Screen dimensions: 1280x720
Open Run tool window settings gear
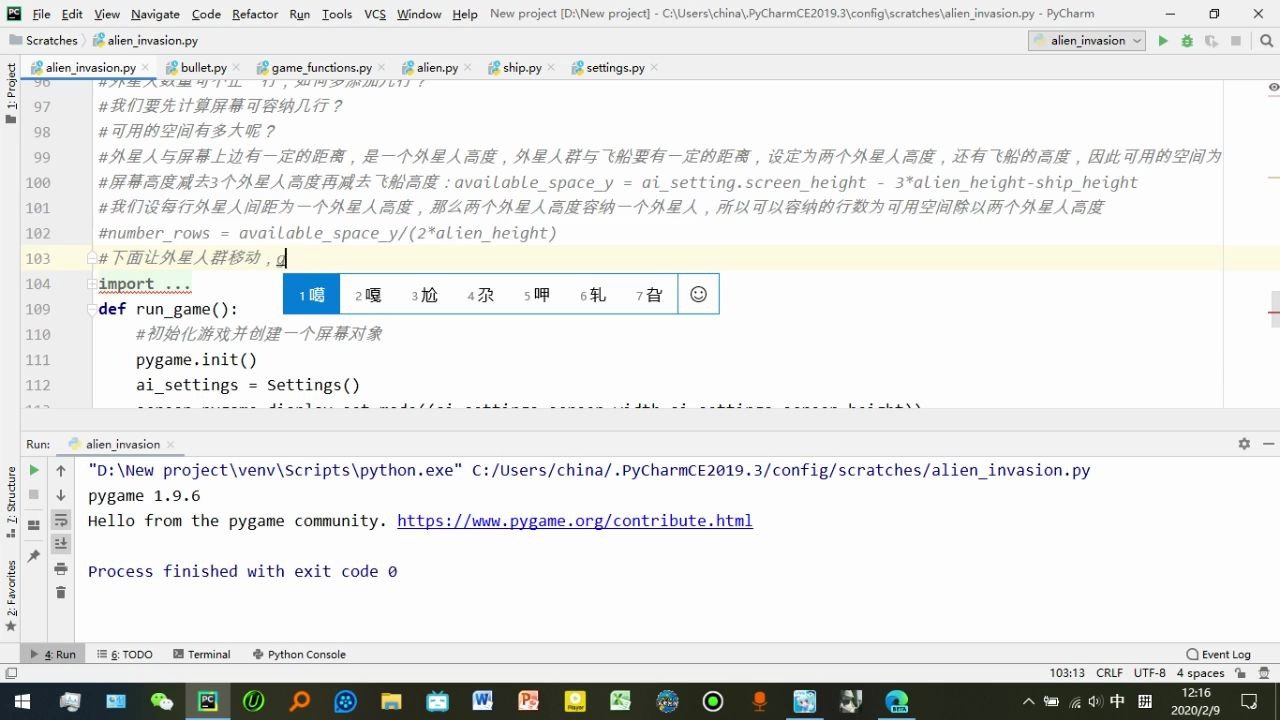1243,443
